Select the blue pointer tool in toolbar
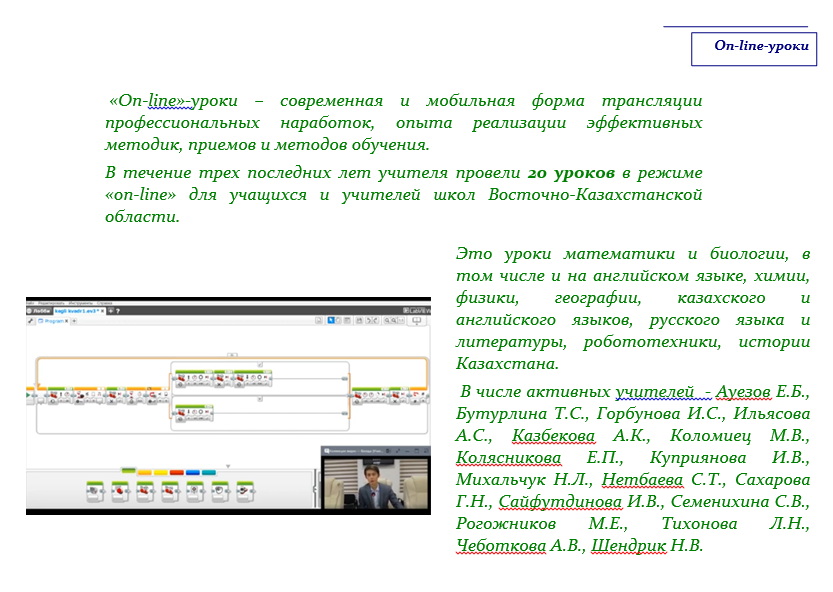Image resolution: width=833 pixels, height=592 pixels. point(331,321)
